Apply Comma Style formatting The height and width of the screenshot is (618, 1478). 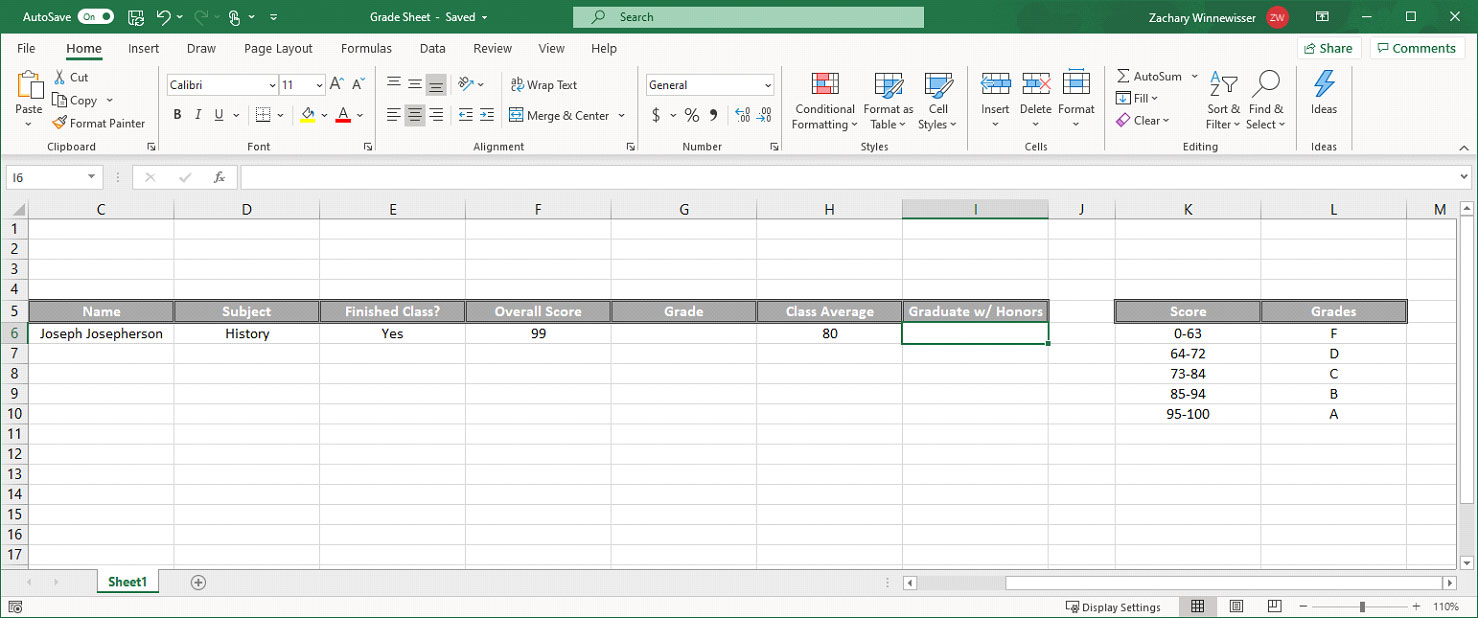713,115
